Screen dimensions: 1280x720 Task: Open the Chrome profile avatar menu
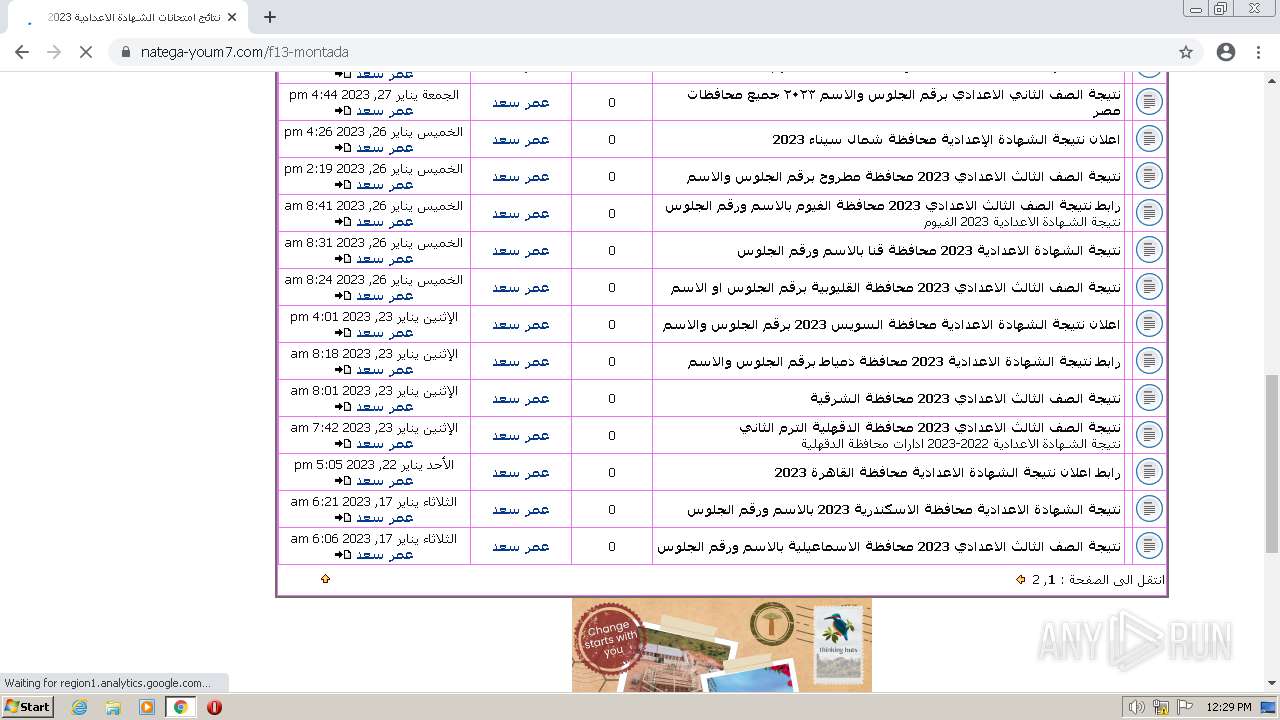coord(1226,52)
